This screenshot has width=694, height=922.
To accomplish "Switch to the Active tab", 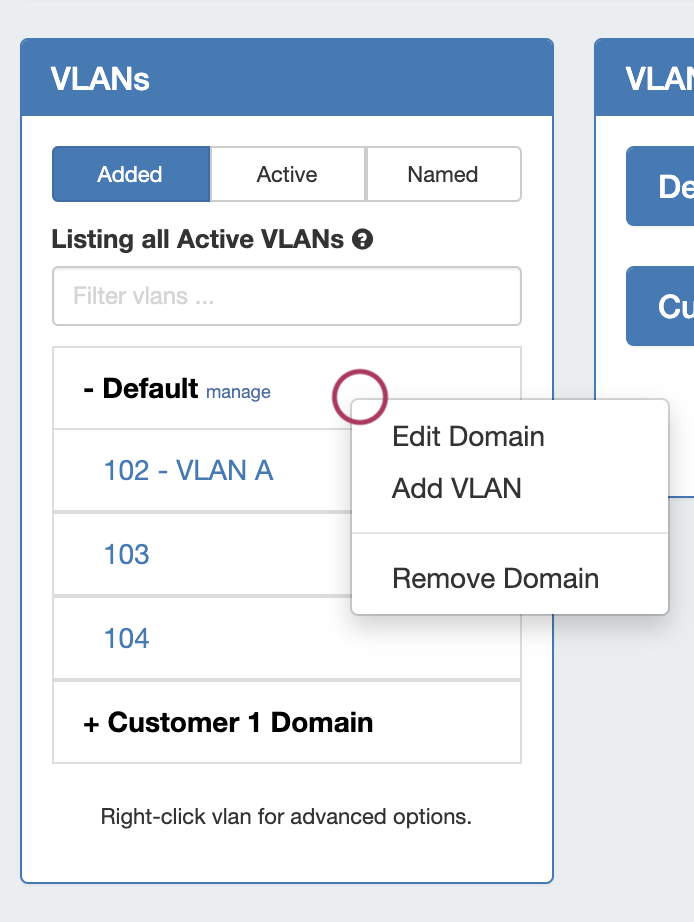I will click(287, 174).
